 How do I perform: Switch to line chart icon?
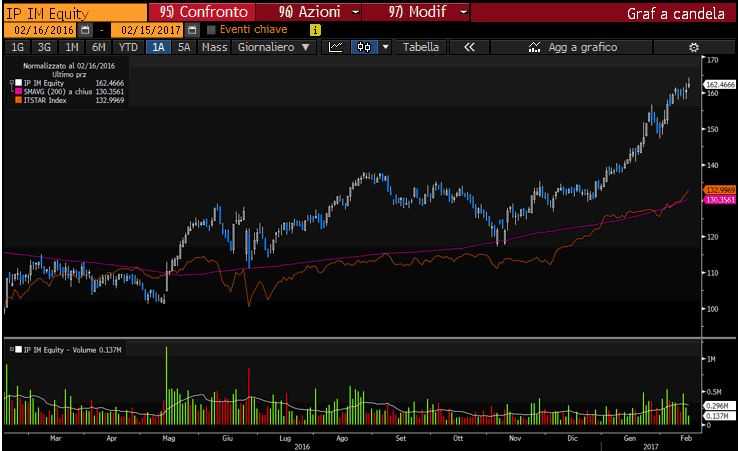tap(336, 47)
